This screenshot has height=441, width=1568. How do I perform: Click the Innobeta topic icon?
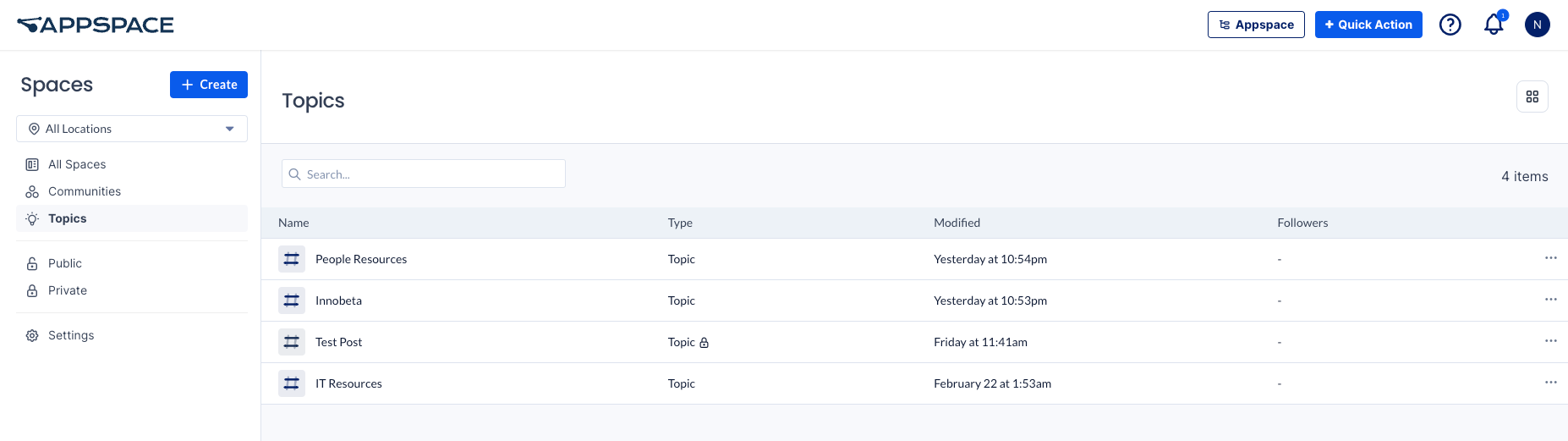coord(292,300)
